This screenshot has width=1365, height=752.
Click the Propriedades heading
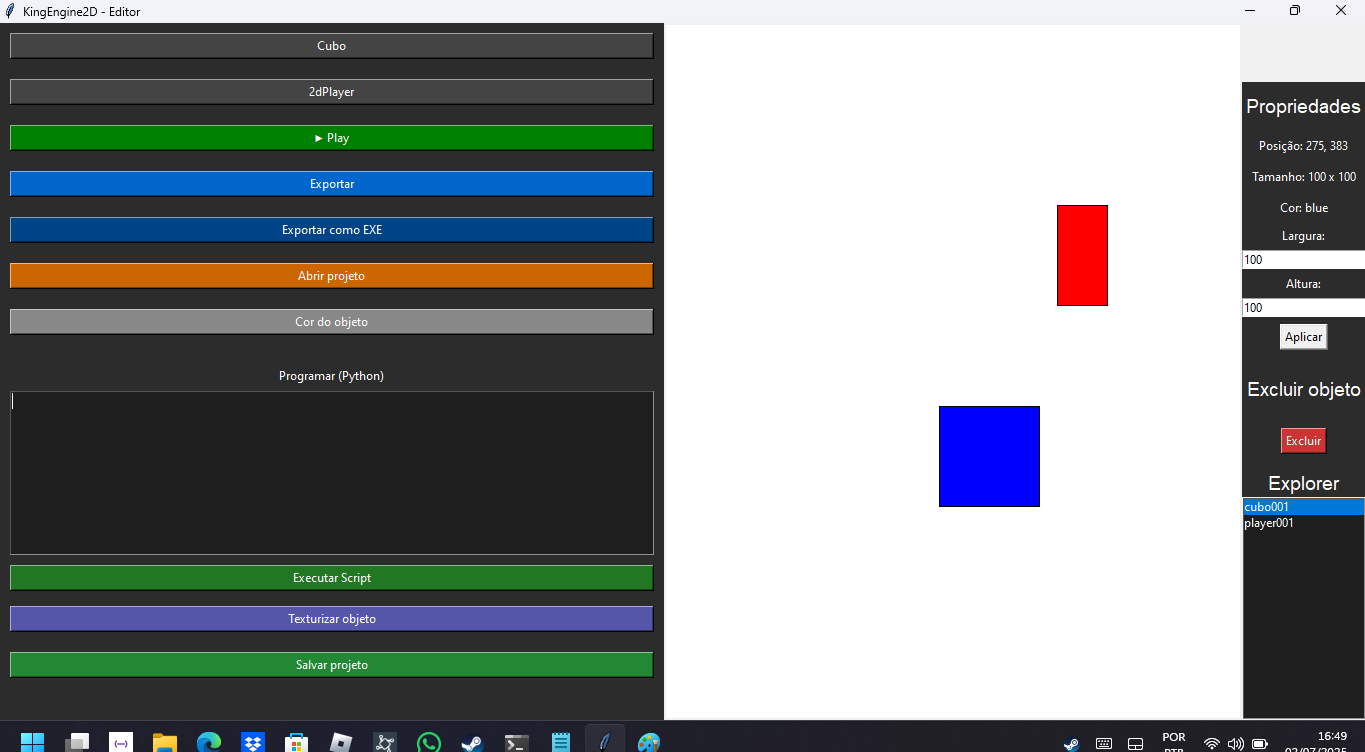pyautogui.click(x=1303, y=107)
